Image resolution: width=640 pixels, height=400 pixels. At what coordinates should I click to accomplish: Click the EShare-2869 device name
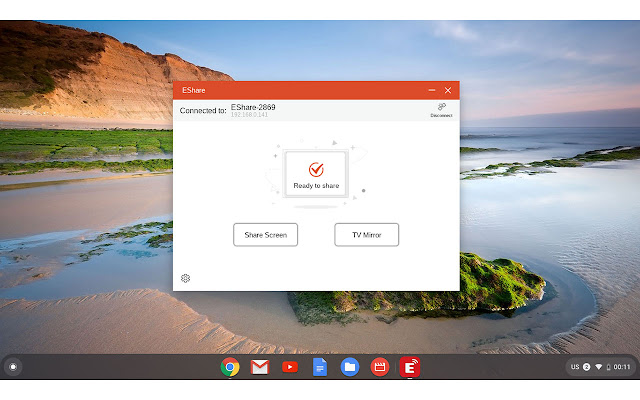(253, 107)
